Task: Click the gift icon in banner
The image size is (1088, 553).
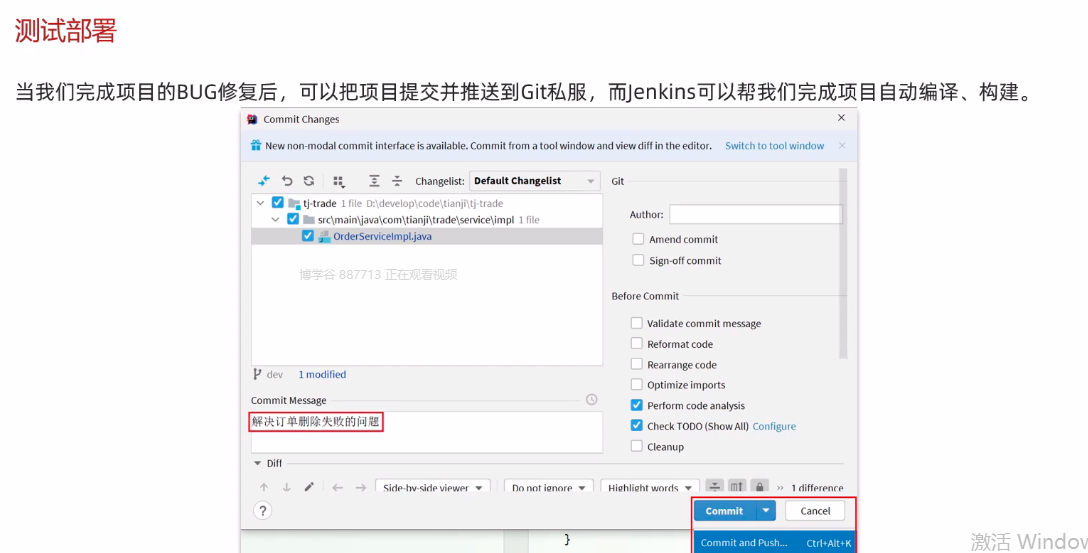Action: pyautogui.click(x=256, y=146)
